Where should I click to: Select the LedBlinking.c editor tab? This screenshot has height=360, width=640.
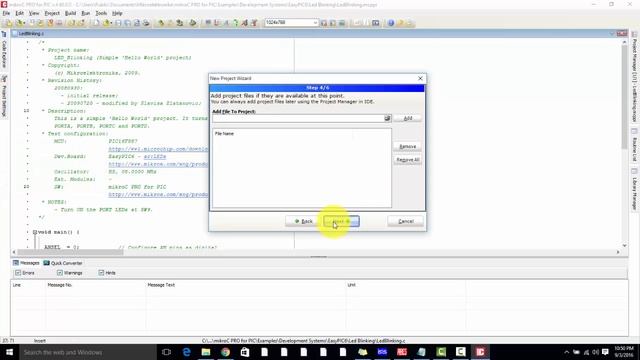point(29,33)
